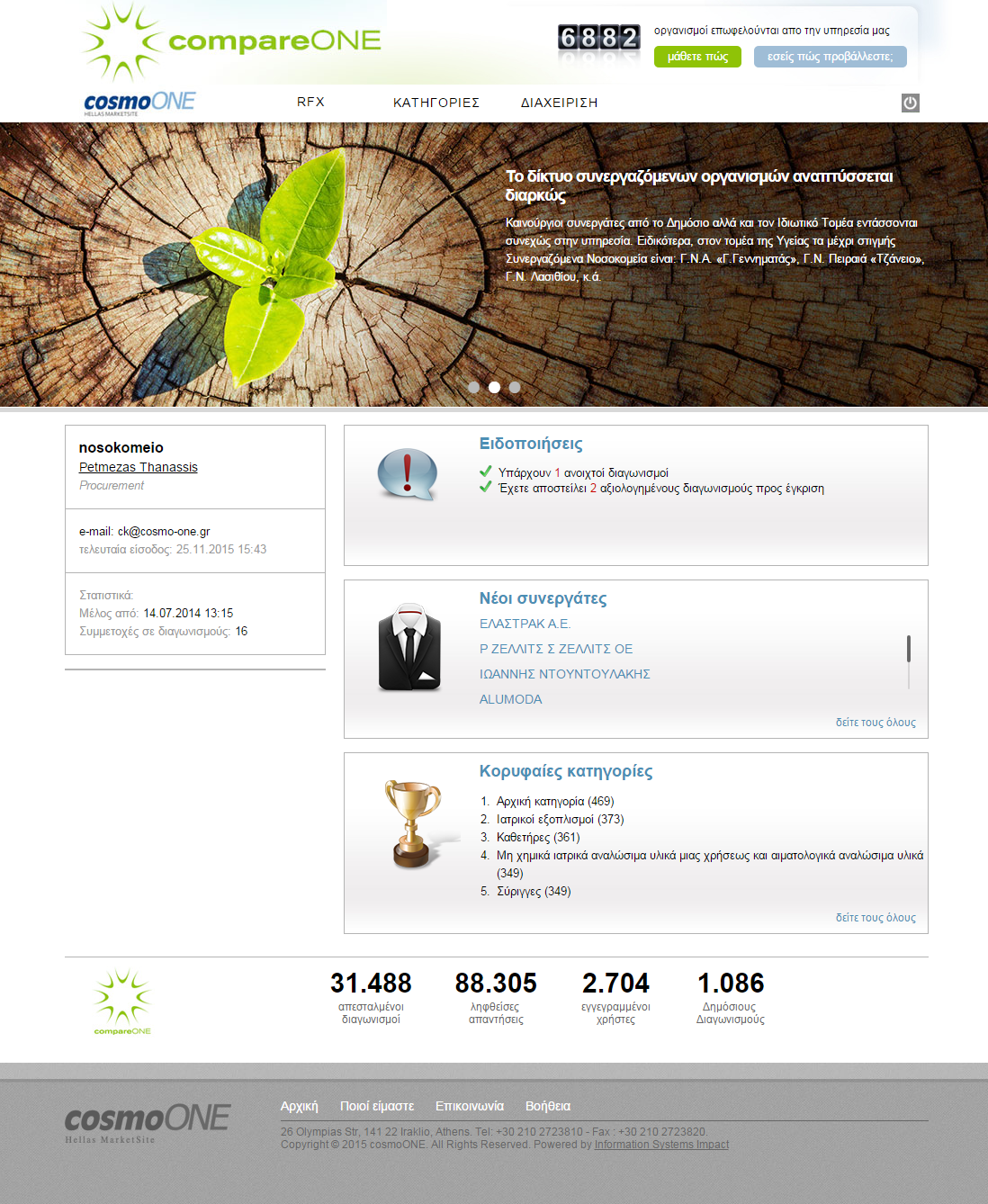Open the ΔΙΑΧΕΙΡΙΣΗ menu
Viewport: 988px width, 1204px height.
click(x=559, y=103)
